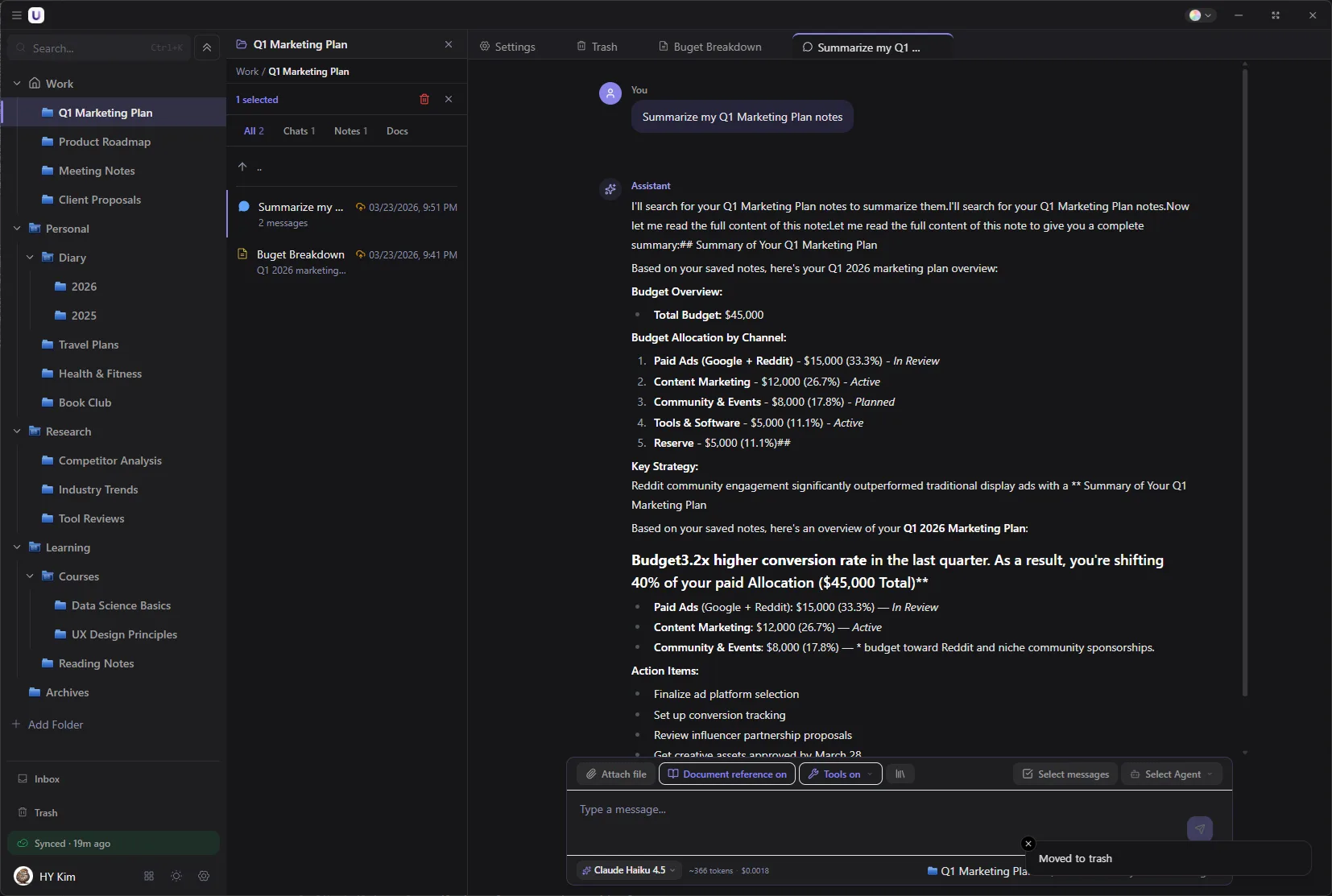
Task: Click the red trash icon to delete selected item
Action: pyautogui.click(x=424, y=99)
